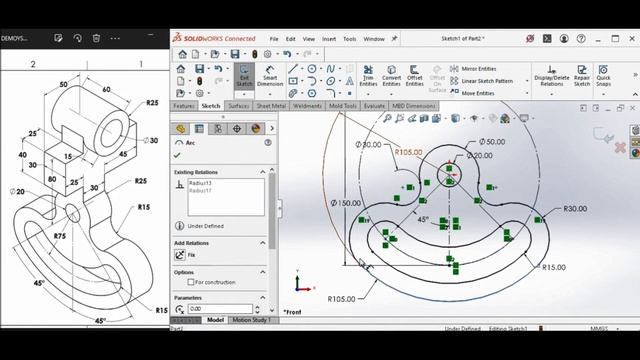Screen dimensions: 640x360
Task: Select the Sketch Fillet tool
Action: coord(331,93)
